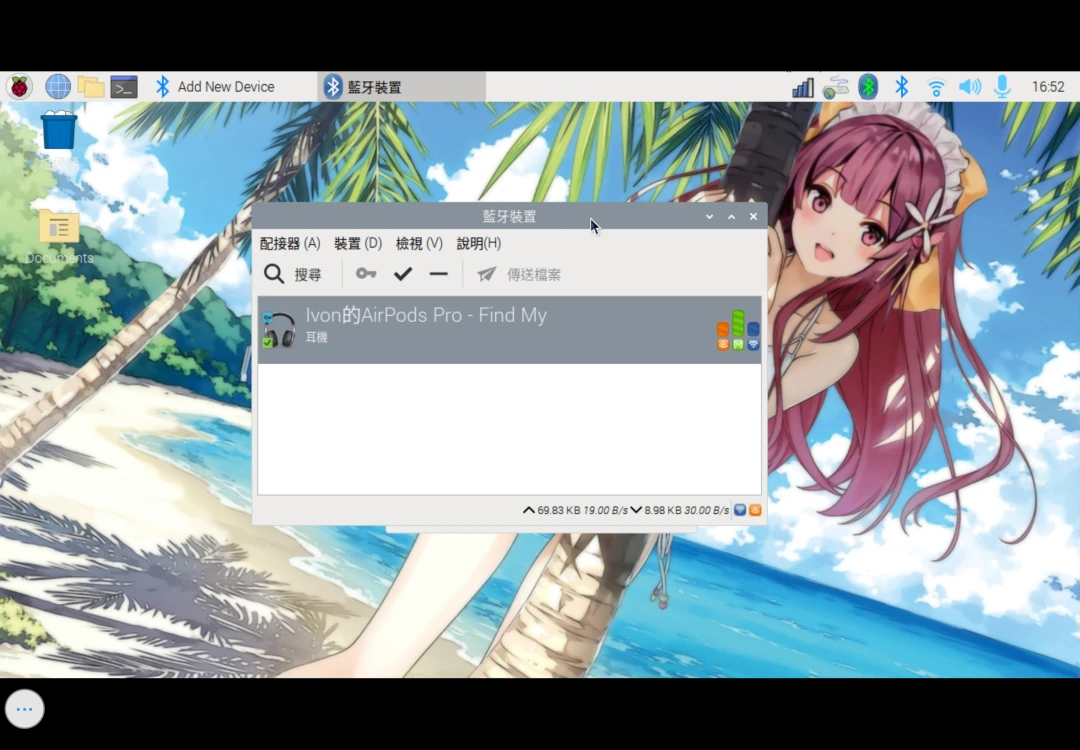This screenshot has width=1080, height=750.
Task: Open the 配接器 (A) menu
Action: (290, 243)
